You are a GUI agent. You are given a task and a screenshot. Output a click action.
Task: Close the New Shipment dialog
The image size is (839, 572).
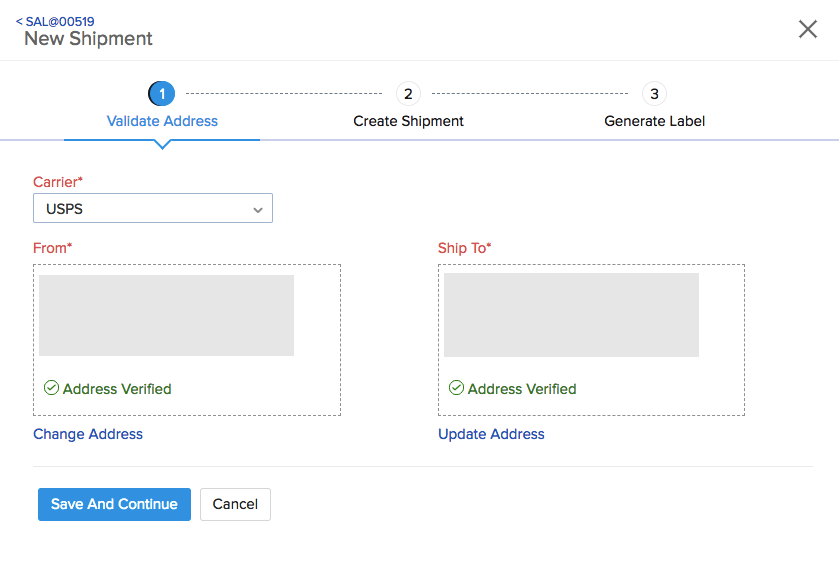coord(808,29)
